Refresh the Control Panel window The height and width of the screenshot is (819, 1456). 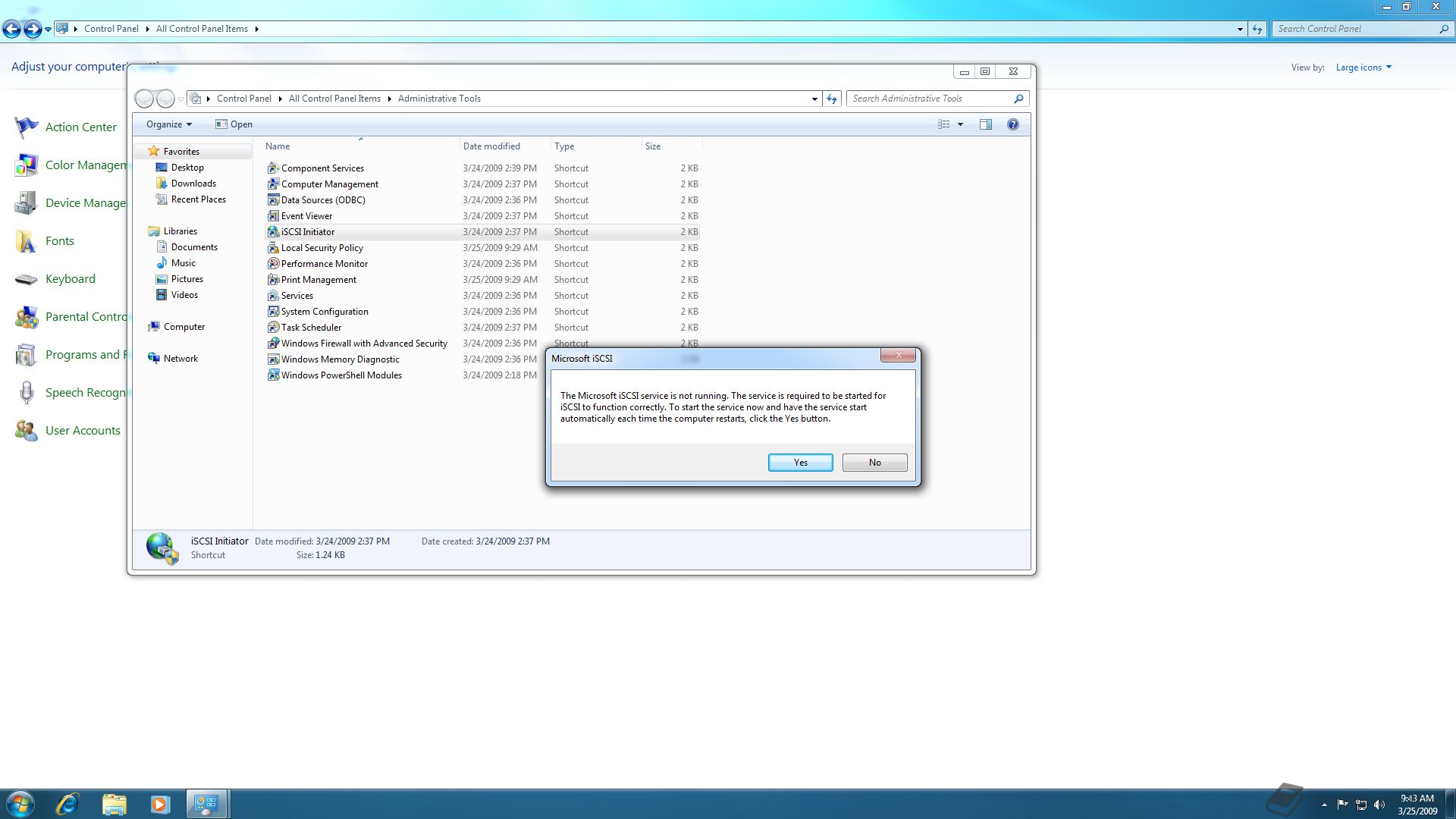point(1257,29)
